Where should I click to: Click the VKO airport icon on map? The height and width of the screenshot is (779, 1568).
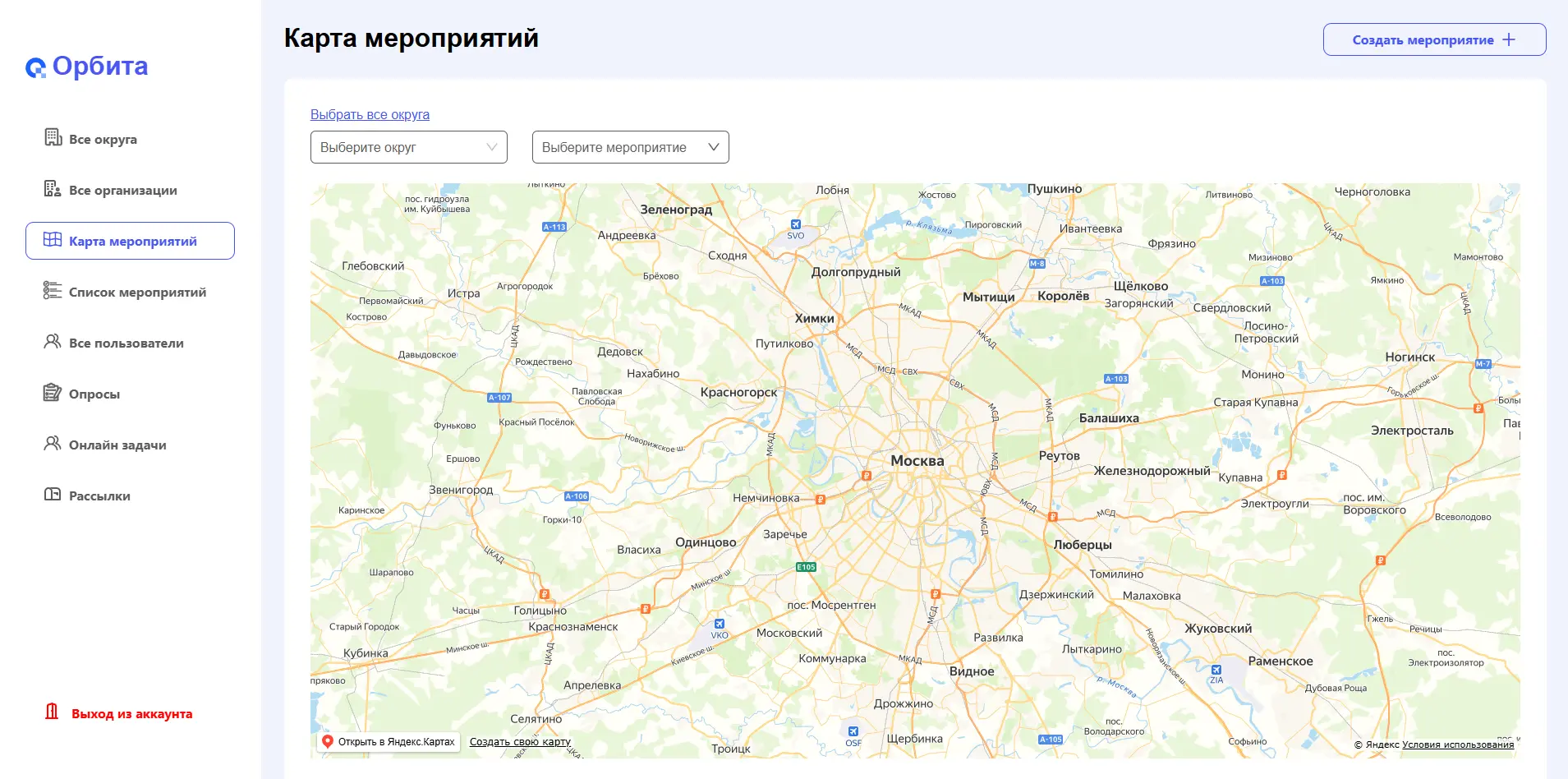(720, 625)
